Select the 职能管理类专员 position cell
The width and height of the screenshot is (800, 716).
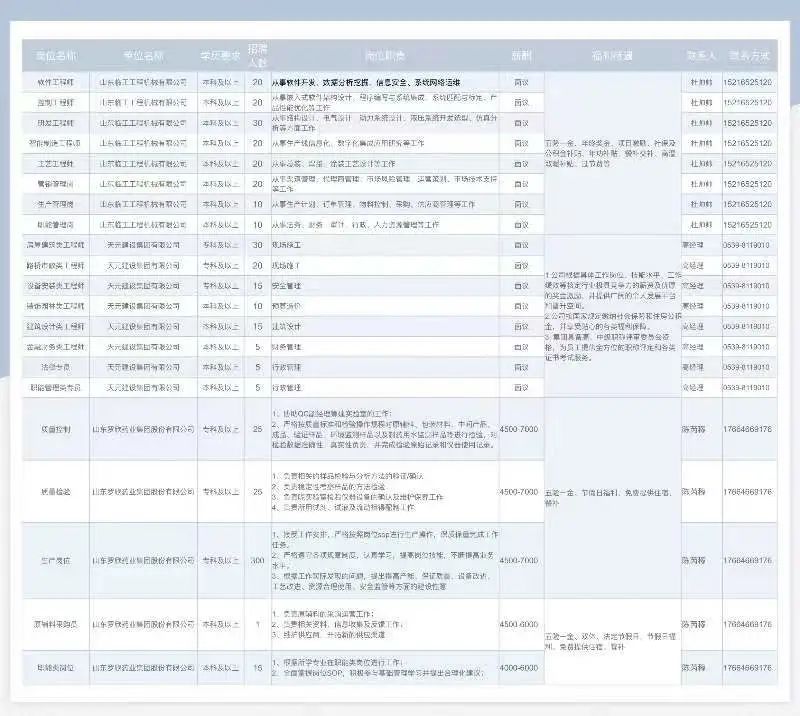(x=56, y=387)
